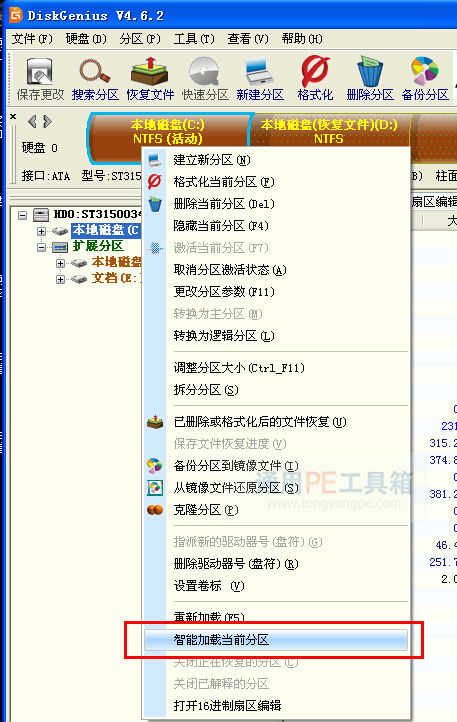Click the 删除分区 trash bin toolbar icon
Image resolution: width=457 pixels, height=722 pixels.
(x=370, y=72)
